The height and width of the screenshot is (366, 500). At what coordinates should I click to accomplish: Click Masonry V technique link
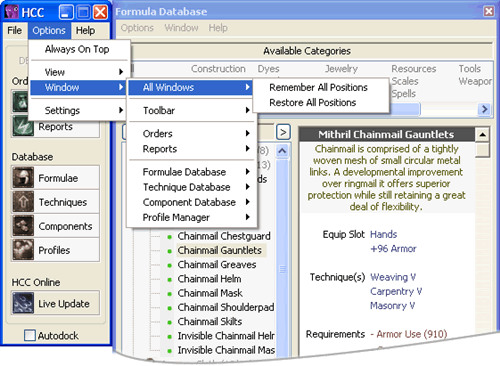[x=392, y=306]
